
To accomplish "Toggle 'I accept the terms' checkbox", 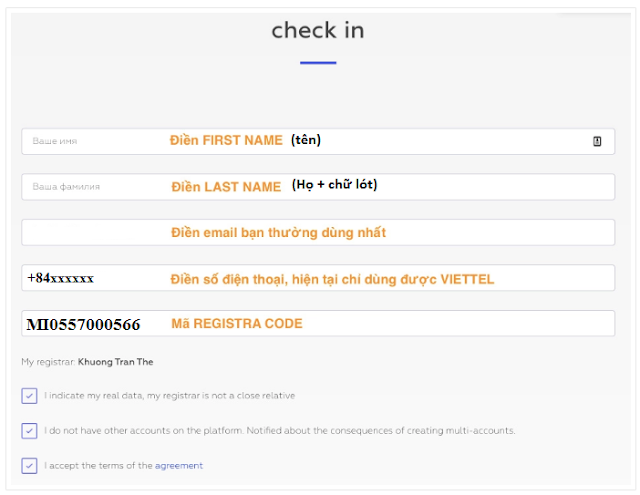I will tap(29, 466).
